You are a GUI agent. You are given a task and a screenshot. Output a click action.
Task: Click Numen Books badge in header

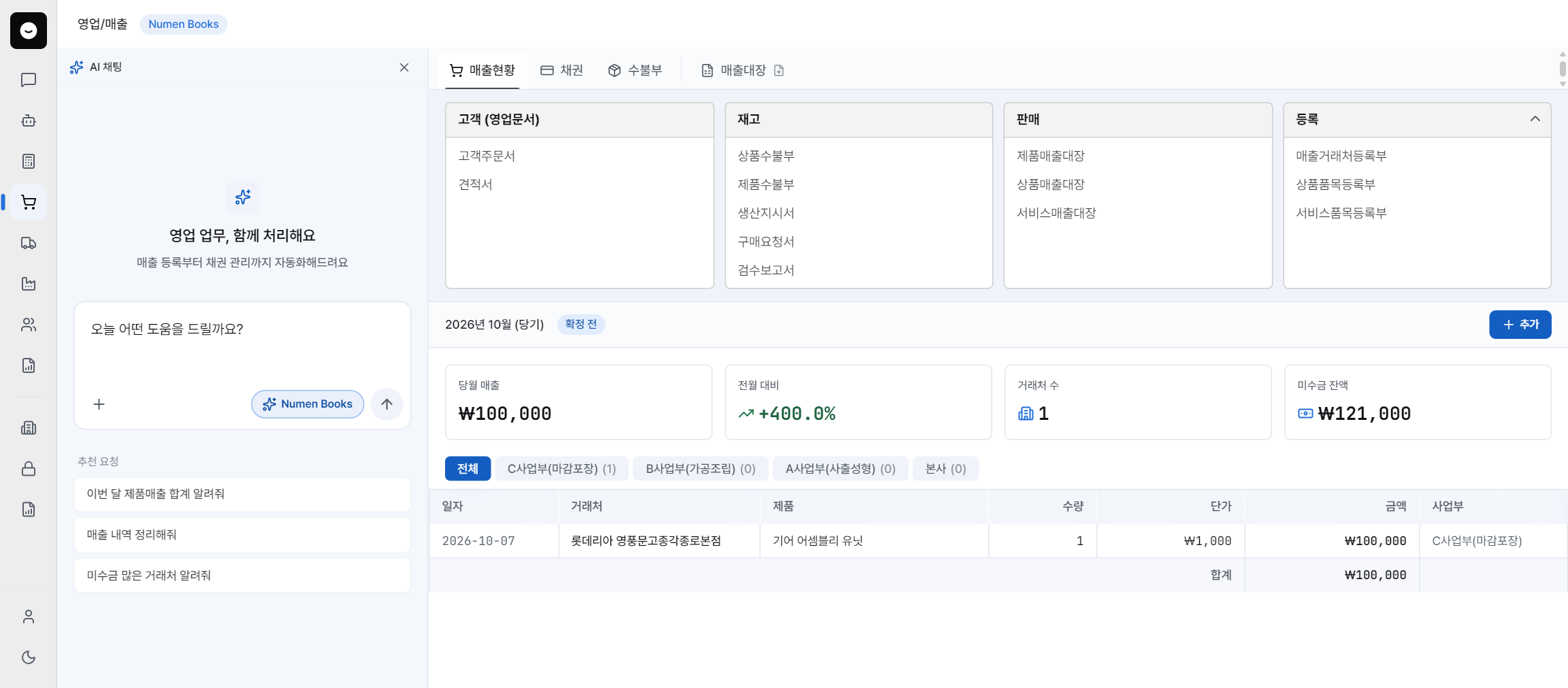184,24
